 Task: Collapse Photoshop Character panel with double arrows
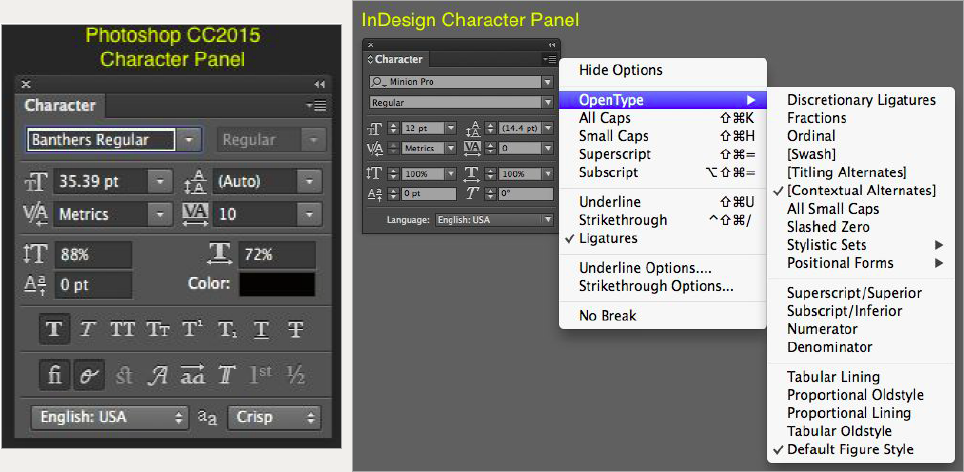319,84
